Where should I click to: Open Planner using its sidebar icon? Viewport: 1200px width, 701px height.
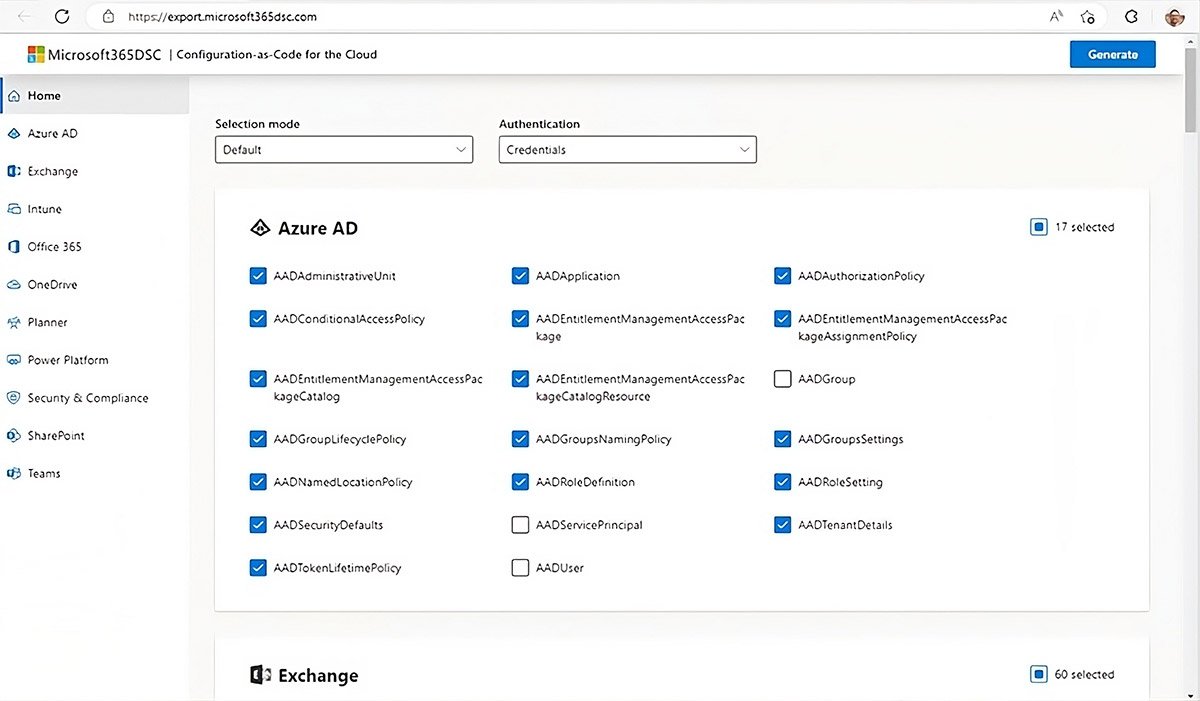14,323
